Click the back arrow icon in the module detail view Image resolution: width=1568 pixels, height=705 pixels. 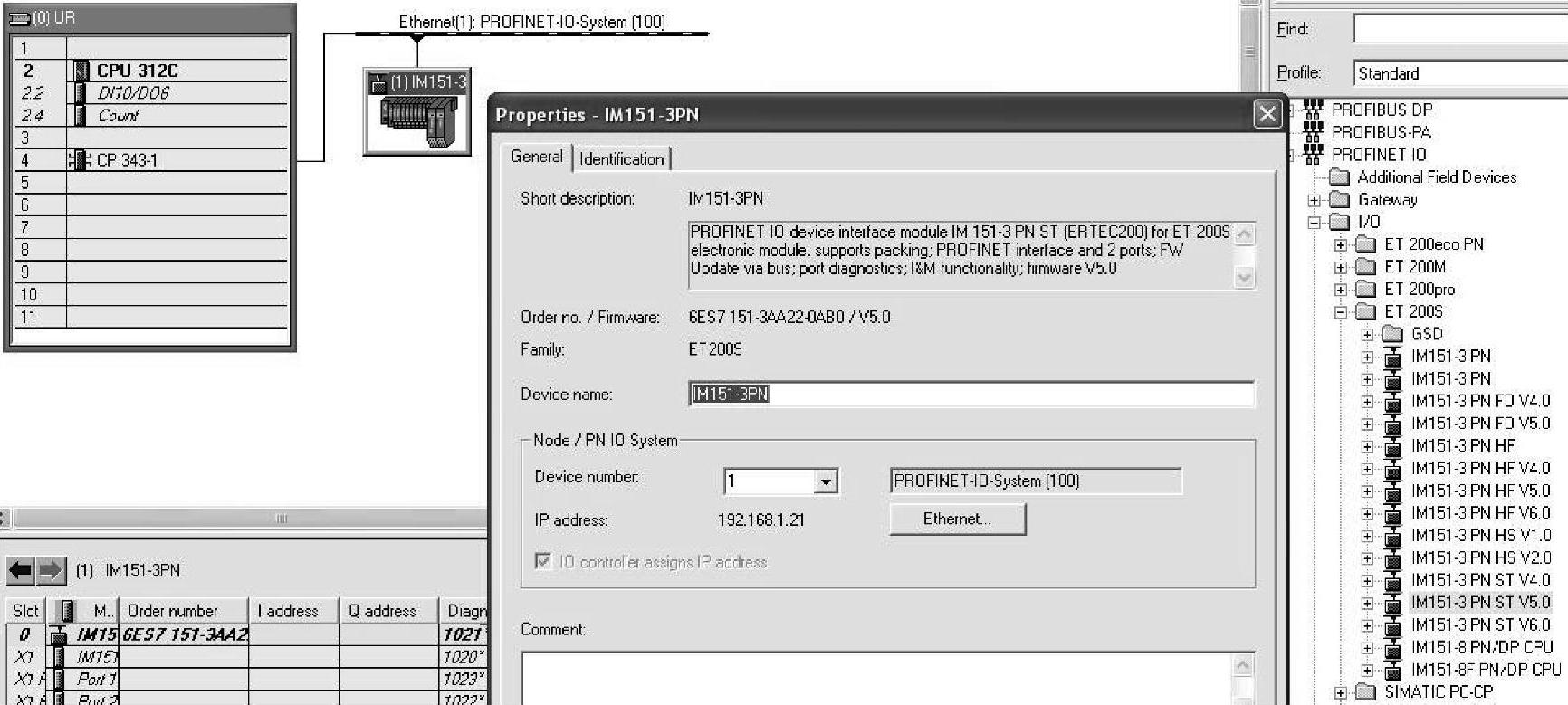point(21,570)
